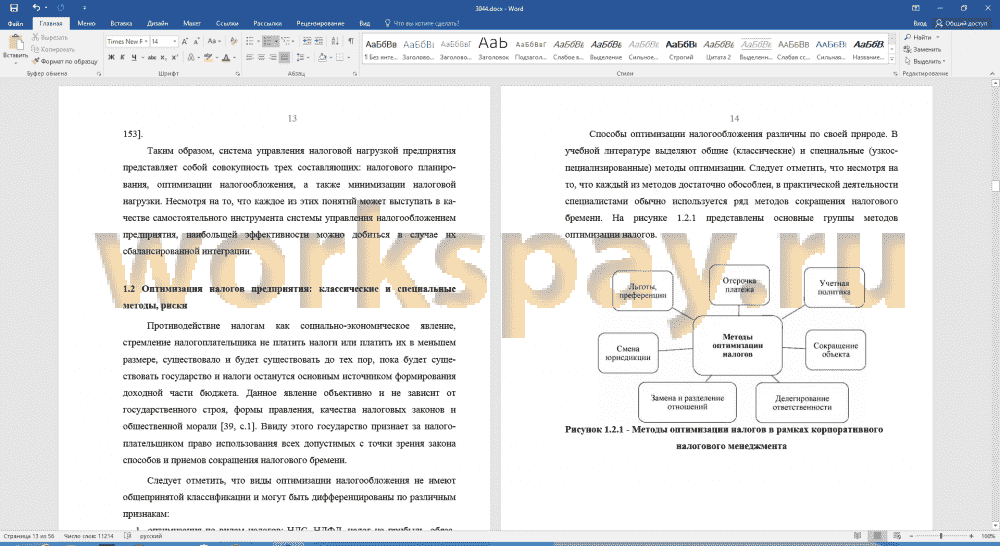Click the zoom slider handle

[x=941, y=536]
